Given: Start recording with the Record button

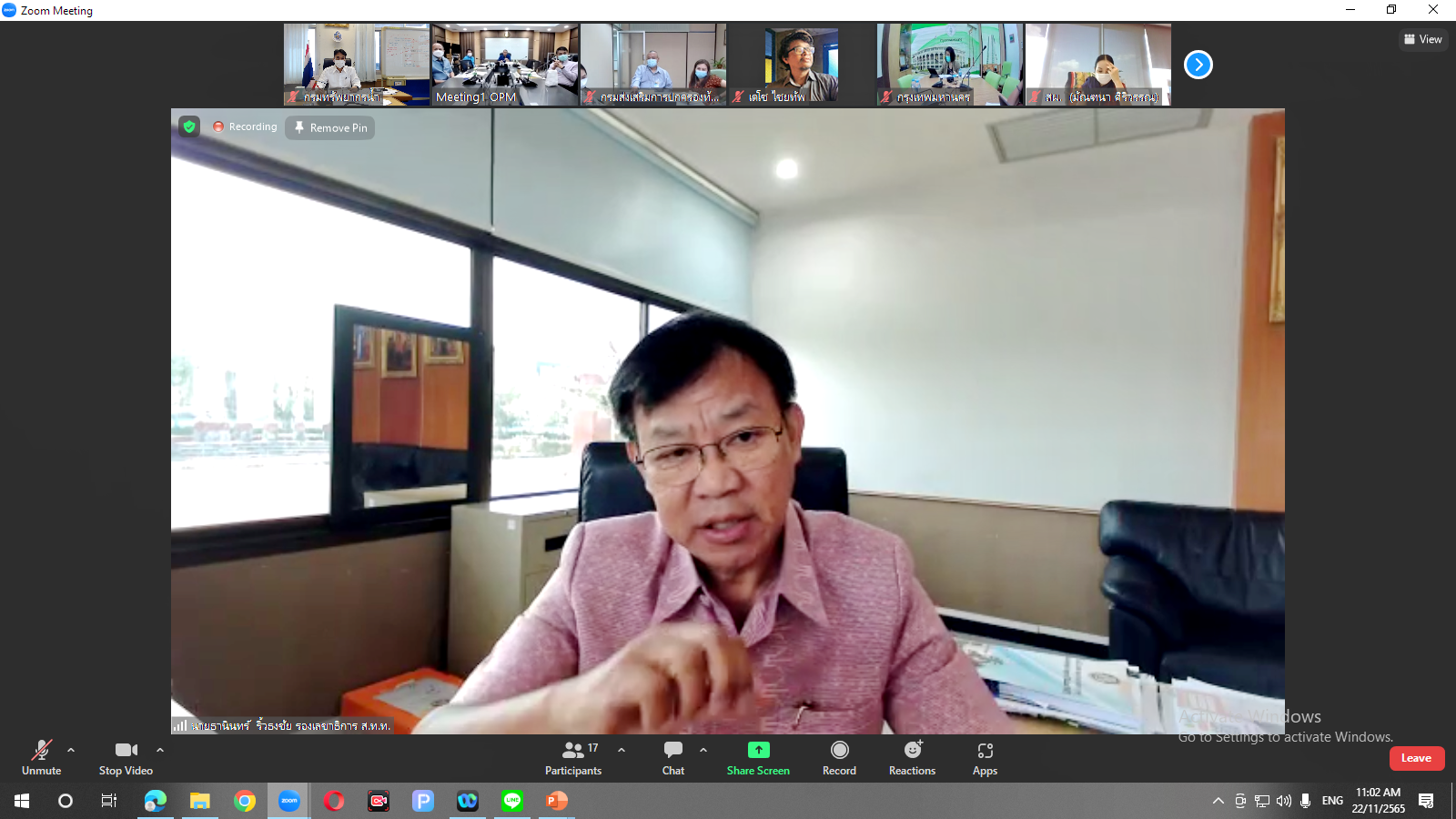Looking at the screenshot, I should point(839,757).
